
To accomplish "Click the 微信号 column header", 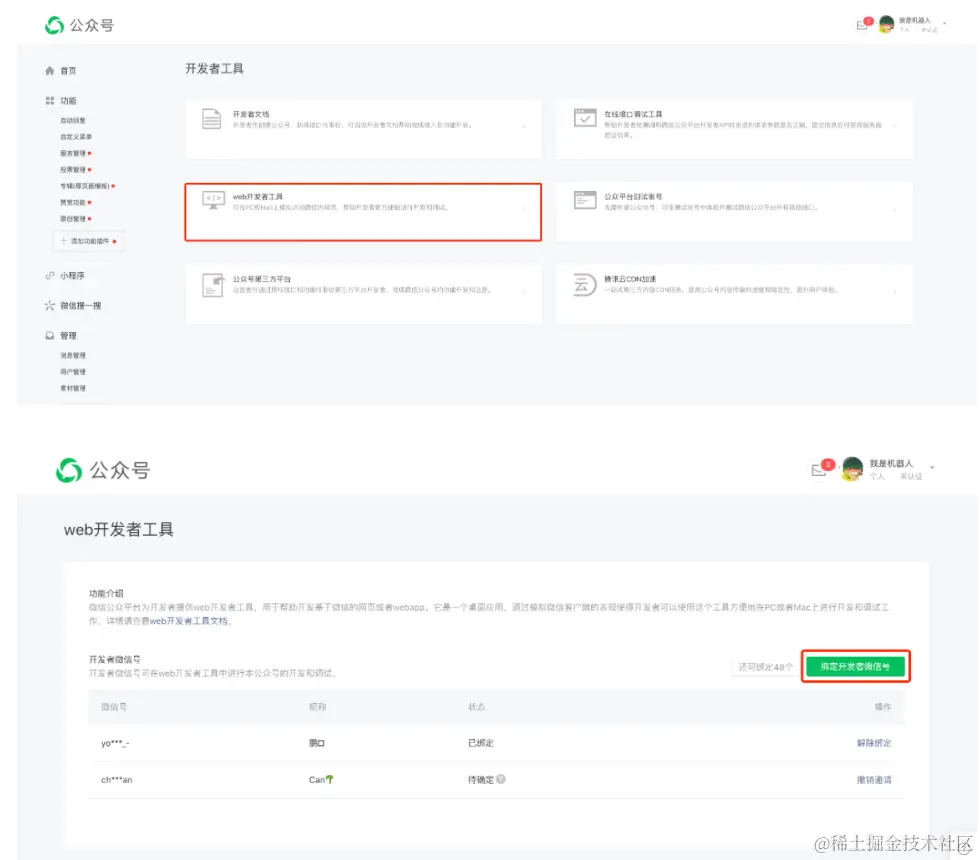I will 114,707.
